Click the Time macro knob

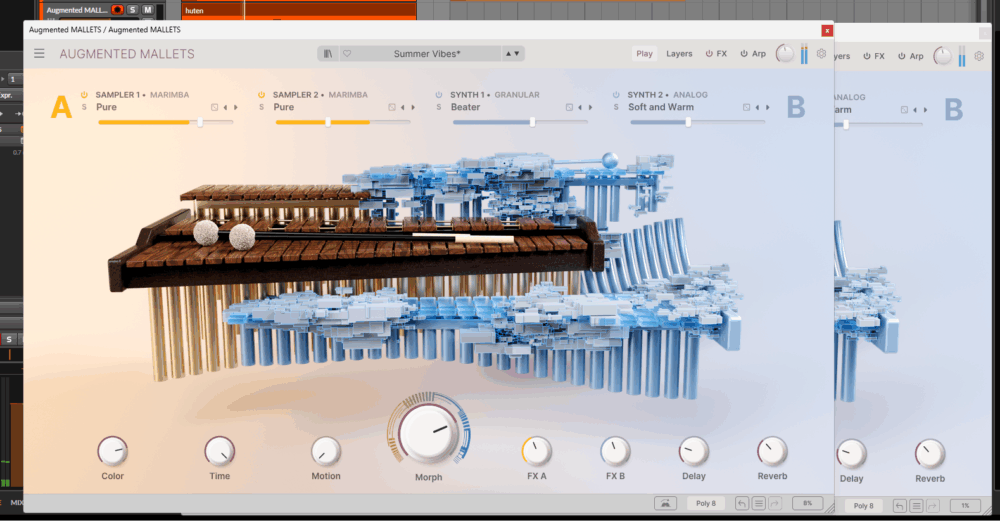click(219, 451)
